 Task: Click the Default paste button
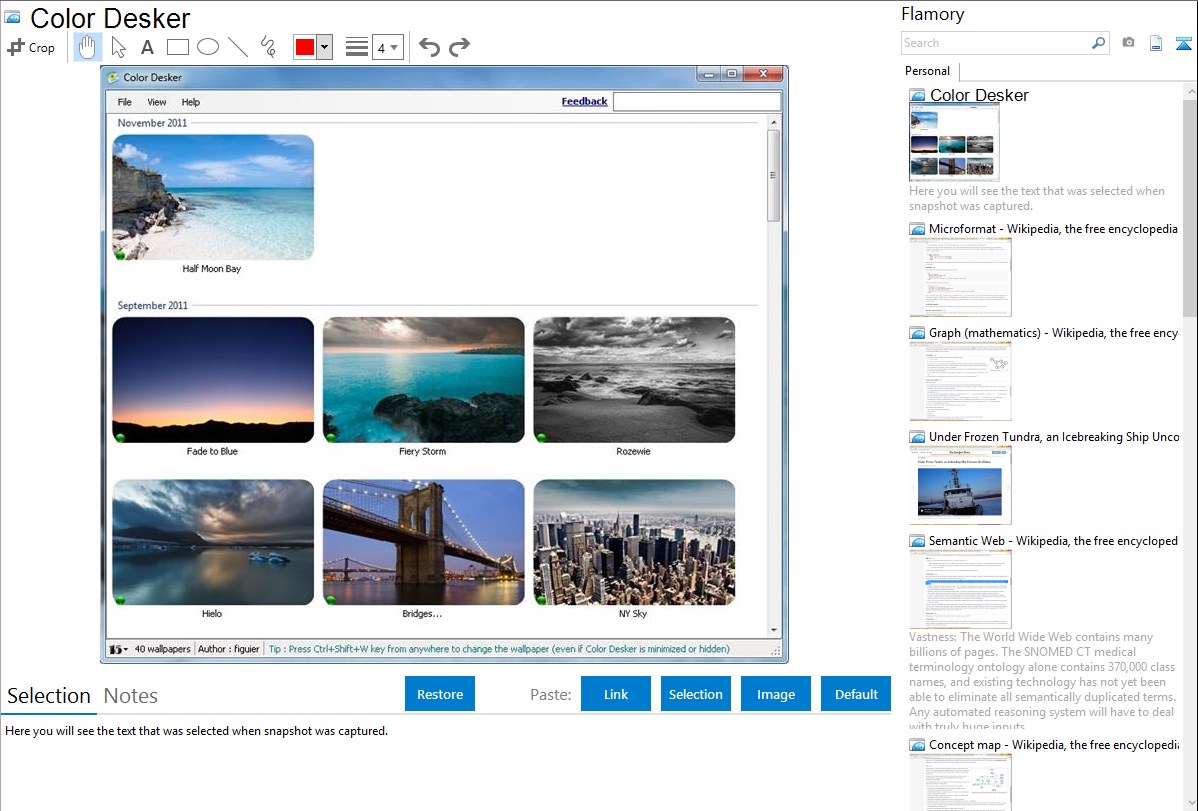(x=856, y=694)
